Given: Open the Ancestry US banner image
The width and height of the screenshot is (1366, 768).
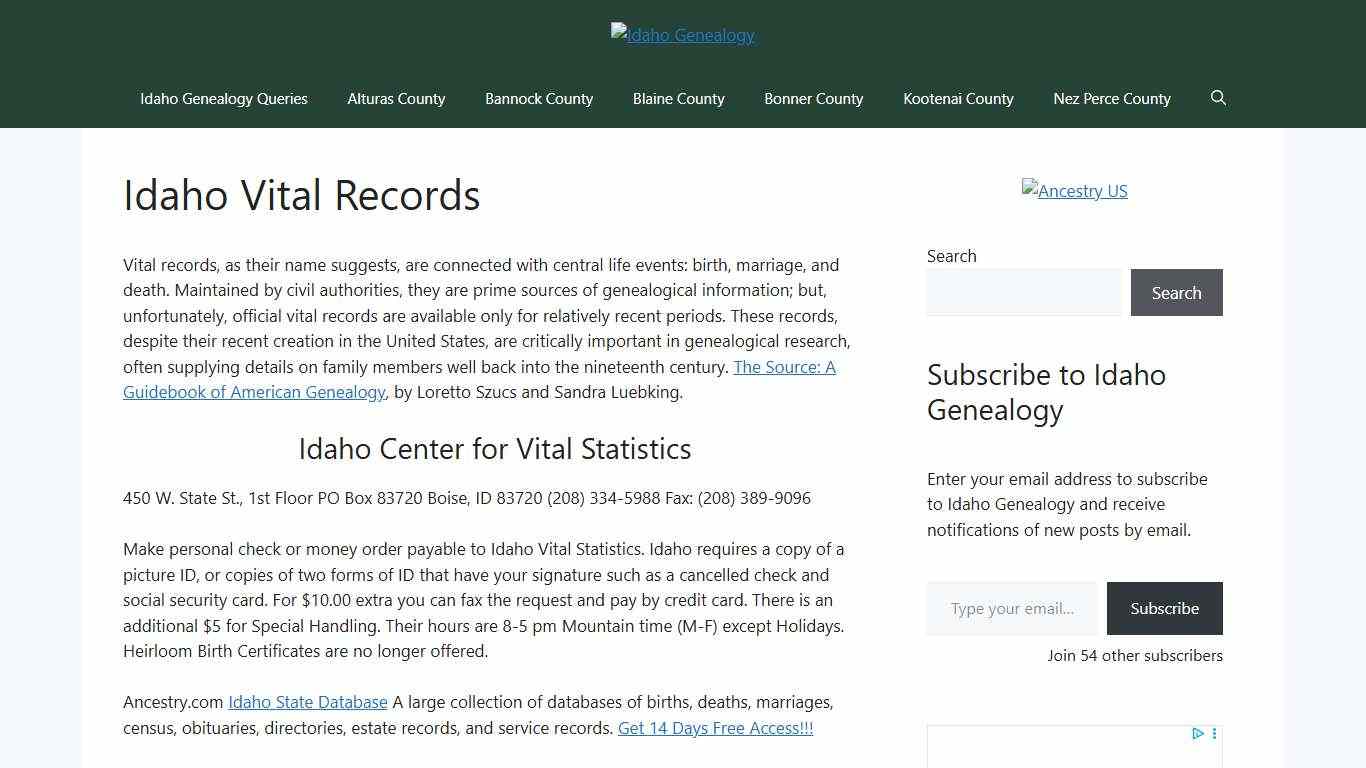Looking at the screenshot, I should (1074, 190).
